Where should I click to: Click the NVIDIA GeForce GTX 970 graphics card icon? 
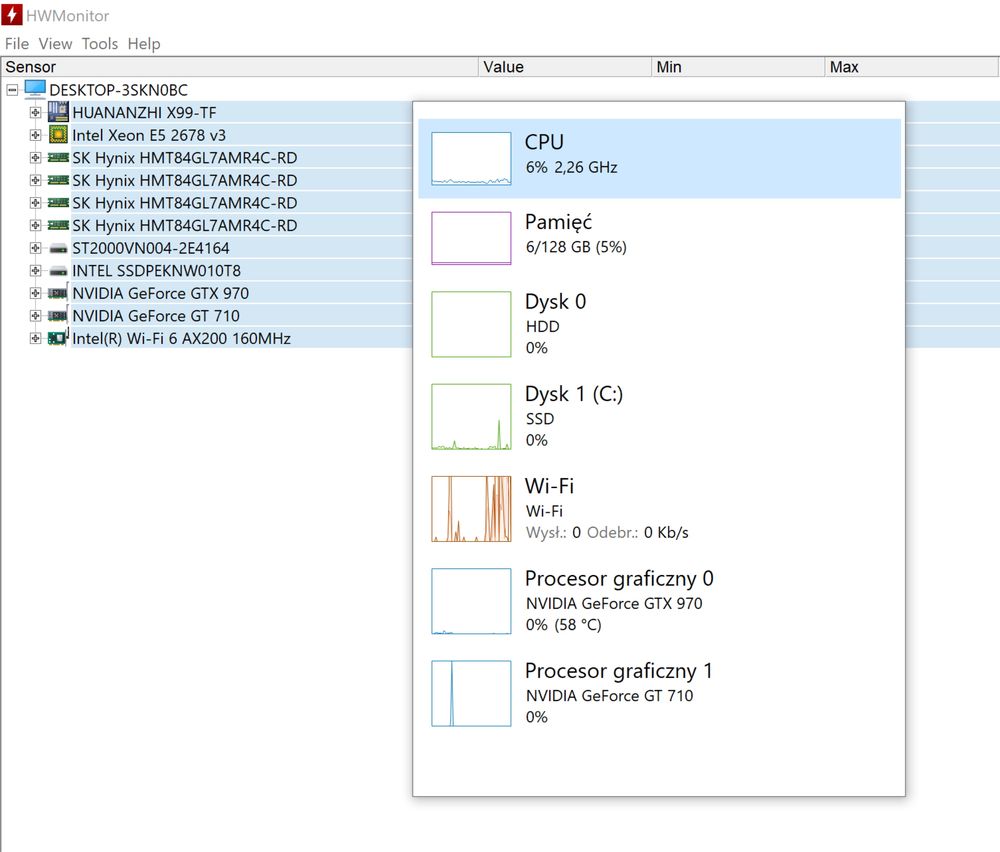58,293
